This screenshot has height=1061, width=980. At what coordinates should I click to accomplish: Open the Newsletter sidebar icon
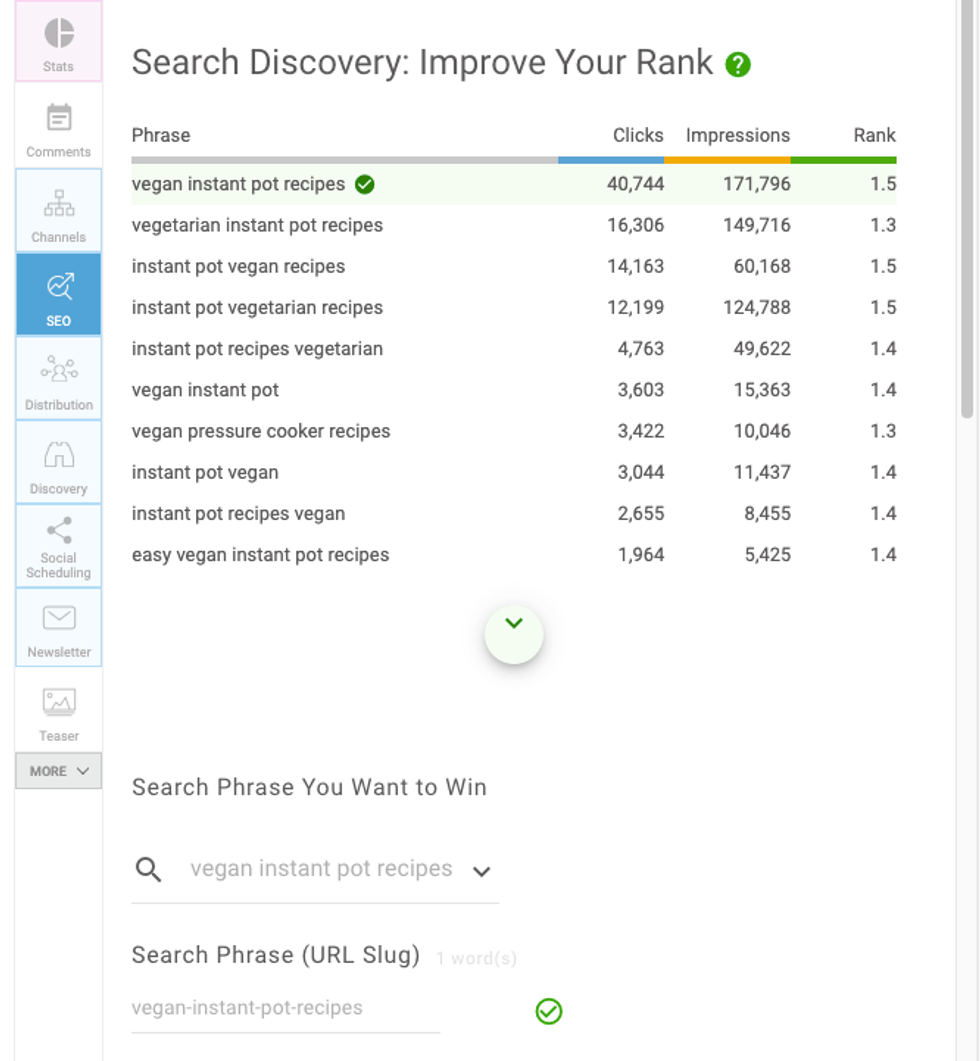(59, 629)
